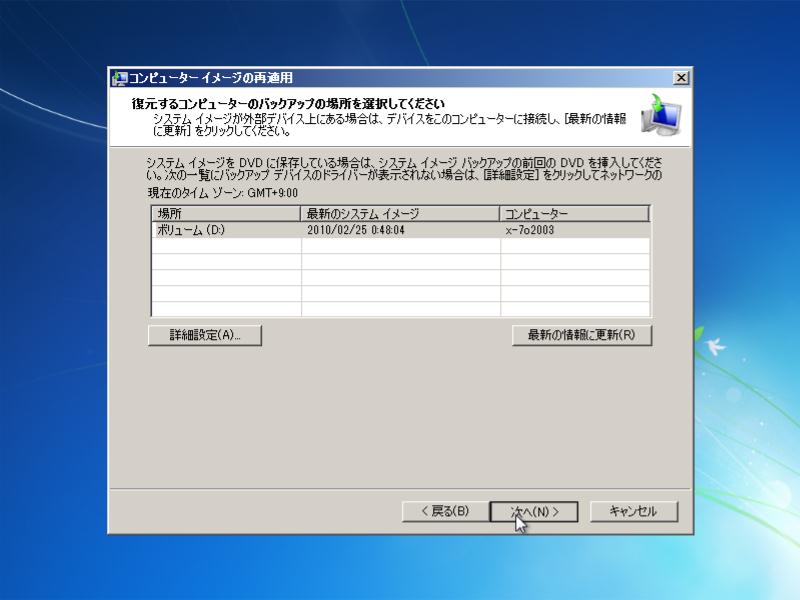
Task: Click the 場所 column header
Action: click(200, 214)
